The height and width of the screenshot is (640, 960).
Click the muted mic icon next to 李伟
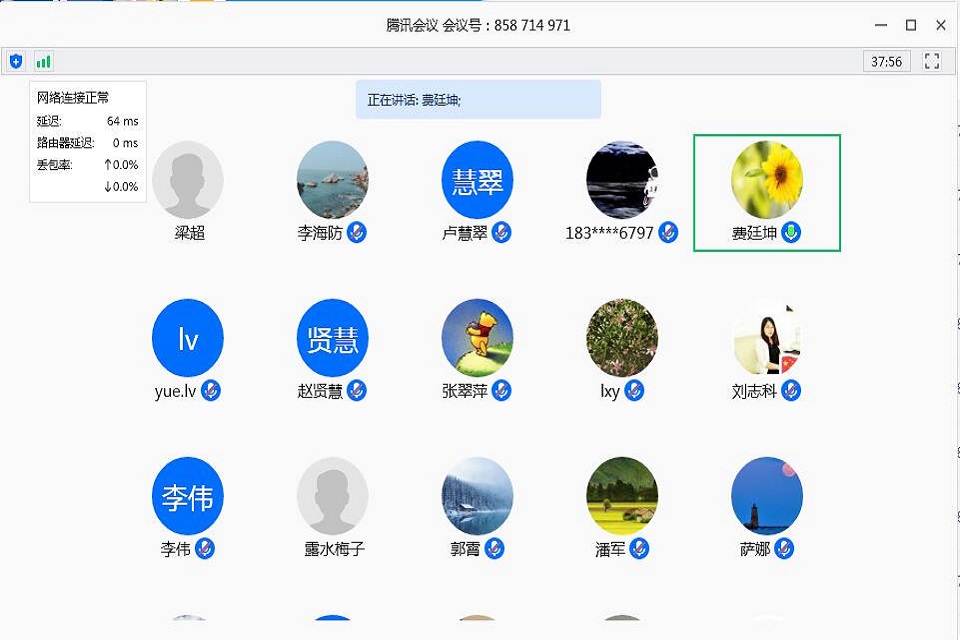(x=205, y=549)
